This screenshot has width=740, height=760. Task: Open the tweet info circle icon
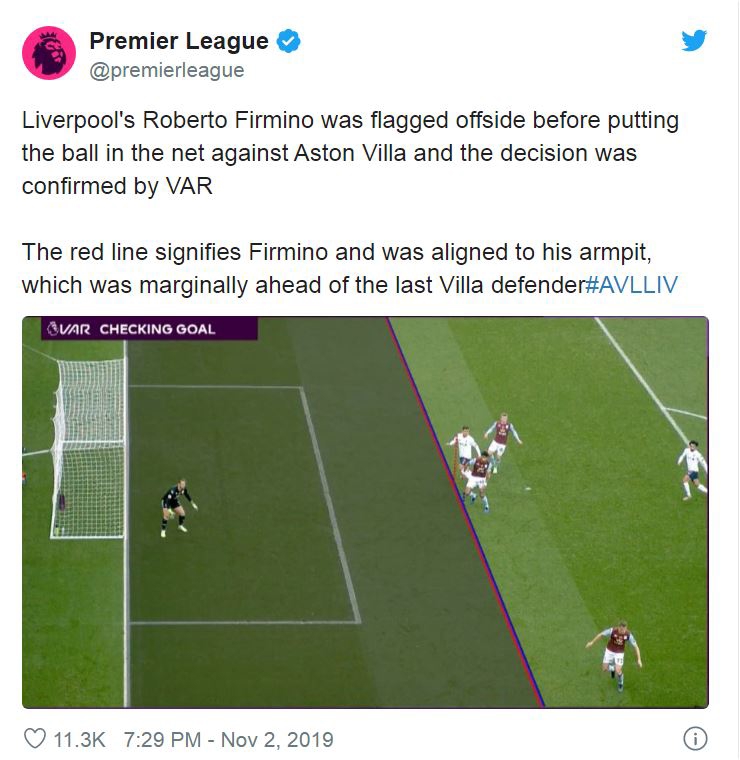695,739
